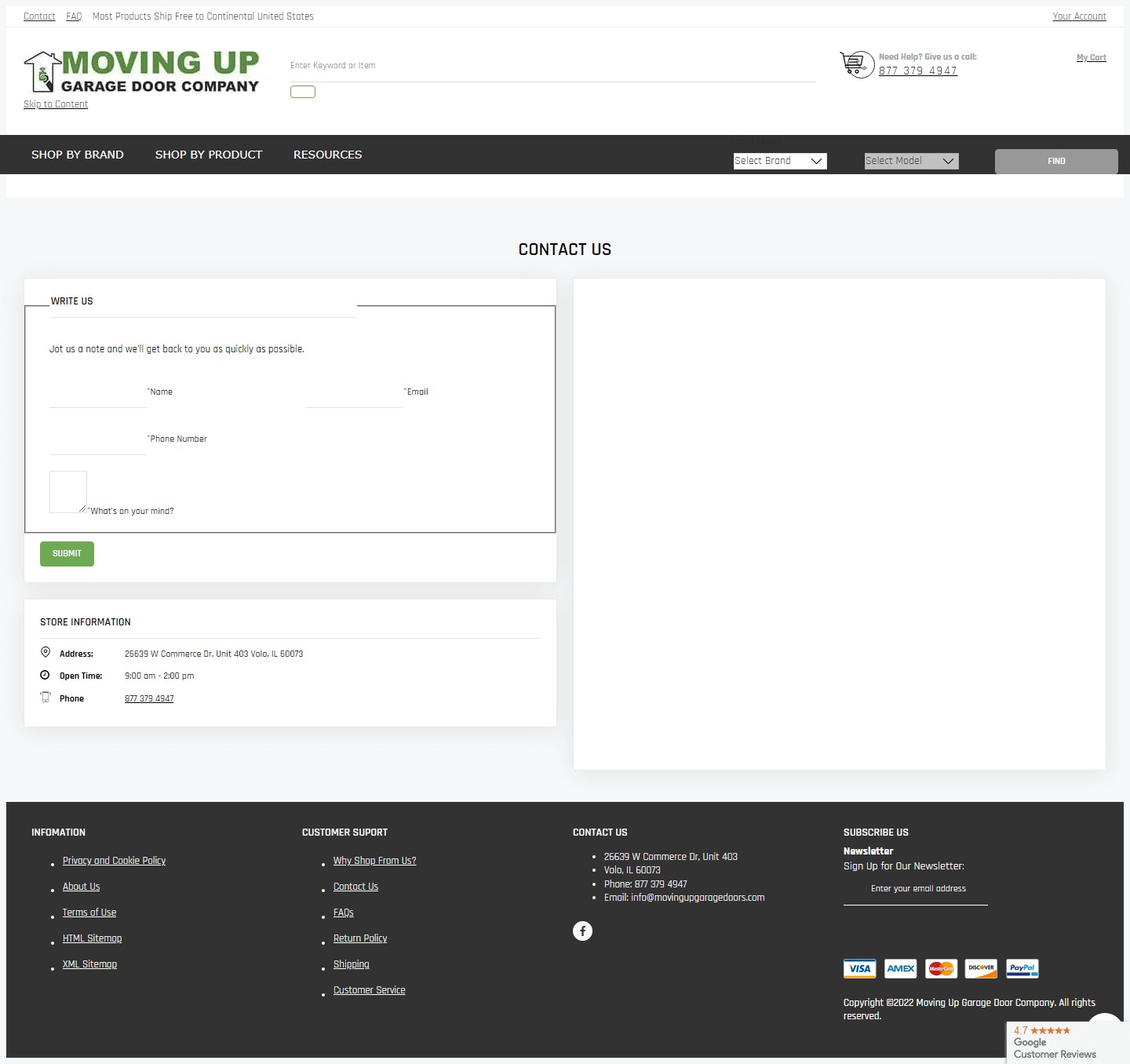Focus the keyword search field
This screenshot has height=1064, width=1130.
pyautogui.click(x=552, y=66)
